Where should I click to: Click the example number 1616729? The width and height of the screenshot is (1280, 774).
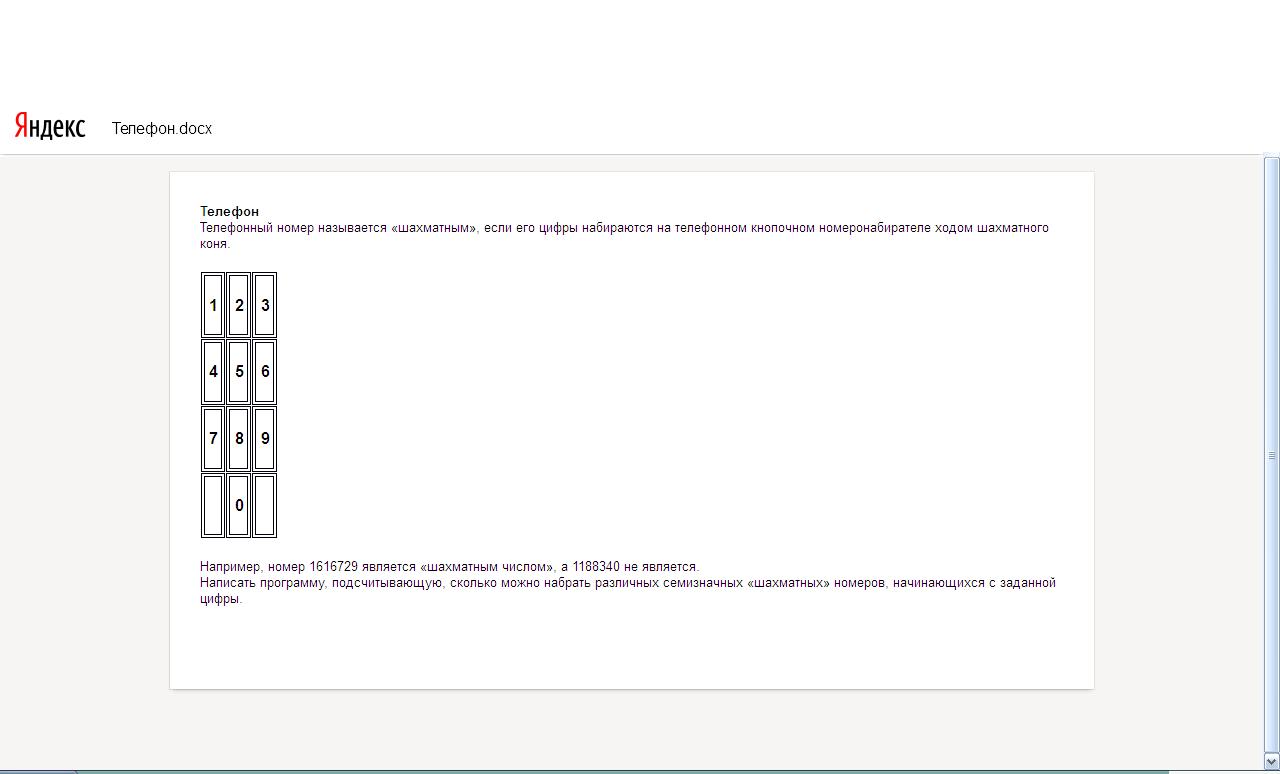334,566
